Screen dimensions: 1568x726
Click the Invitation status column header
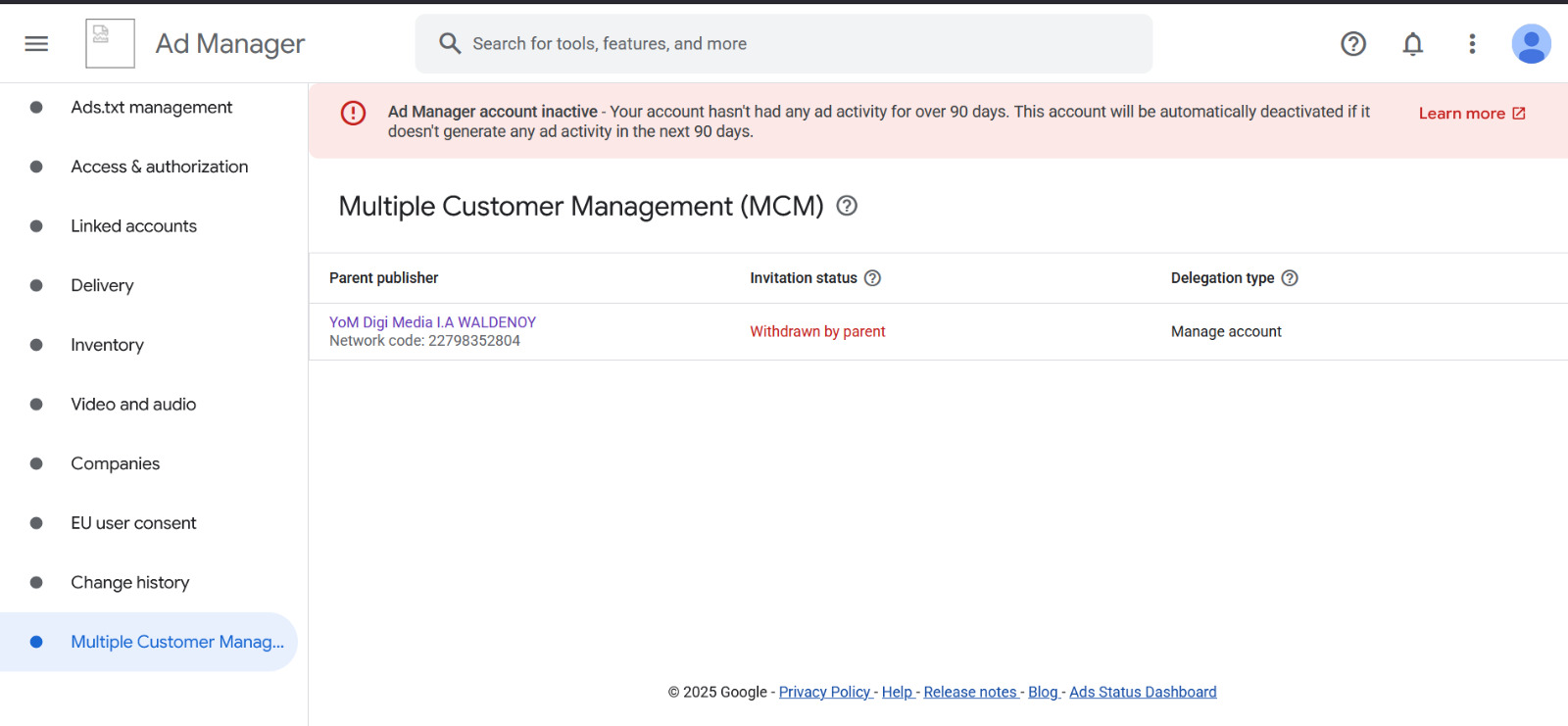(x=804, y=278)
